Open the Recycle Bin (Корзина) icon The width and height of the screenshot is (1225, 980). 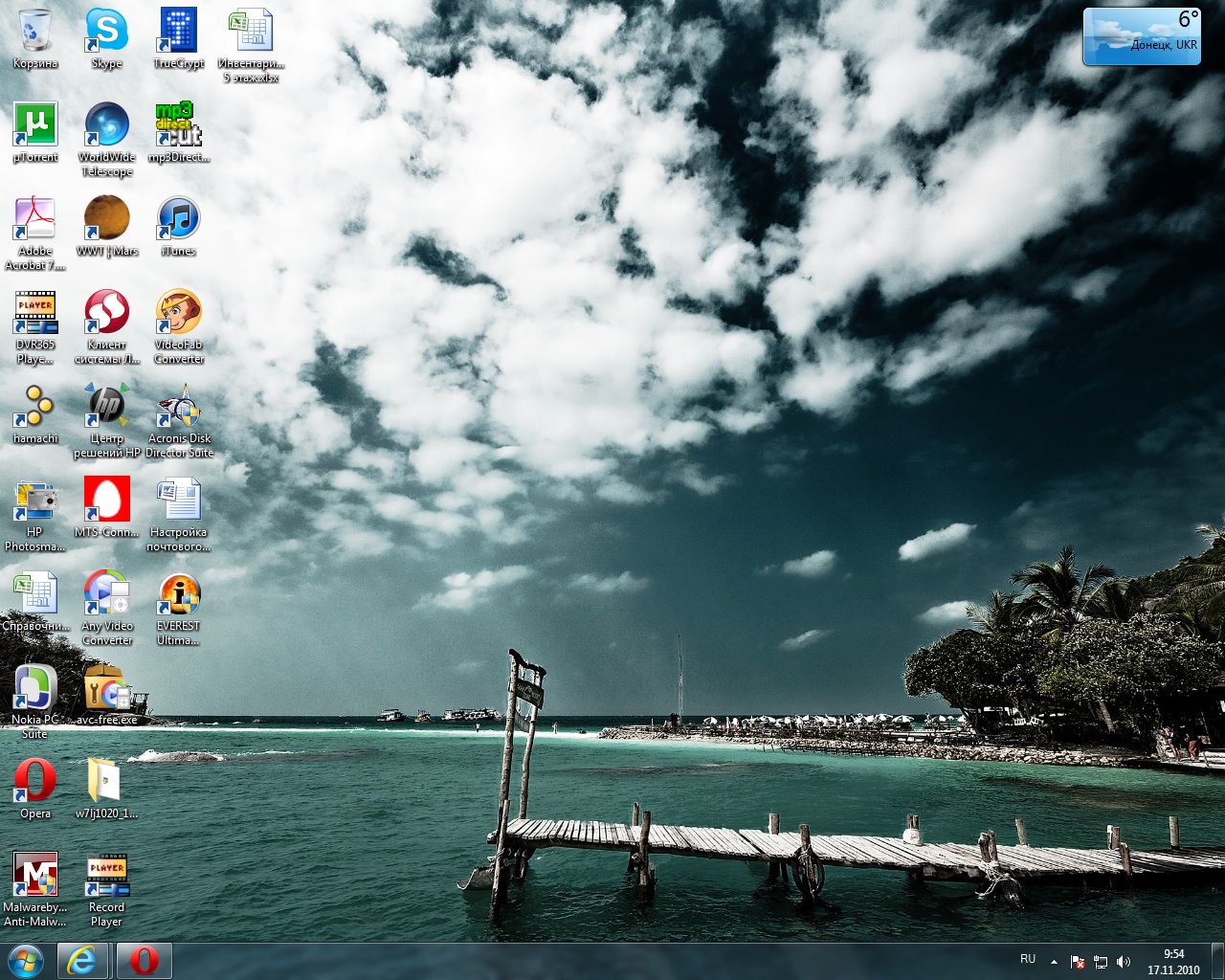[35, 39]
